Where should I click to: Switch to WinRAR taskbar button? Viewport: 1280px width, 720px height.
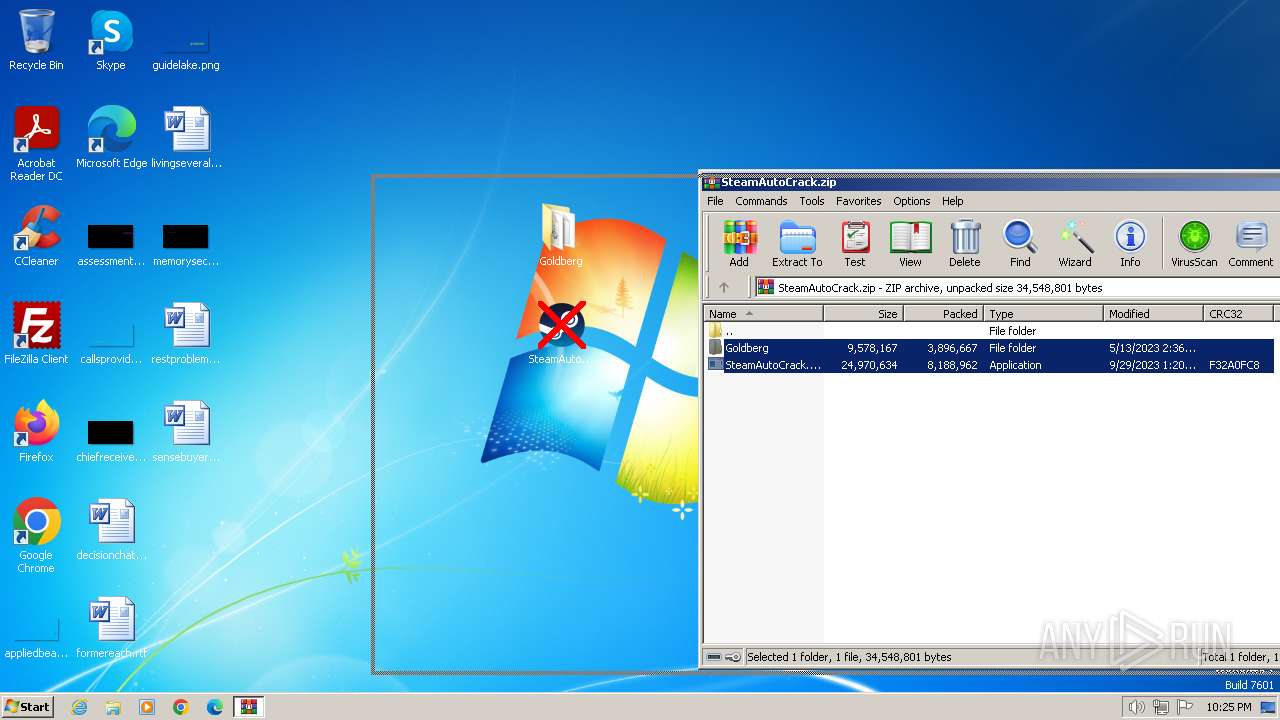click(248, 707)
